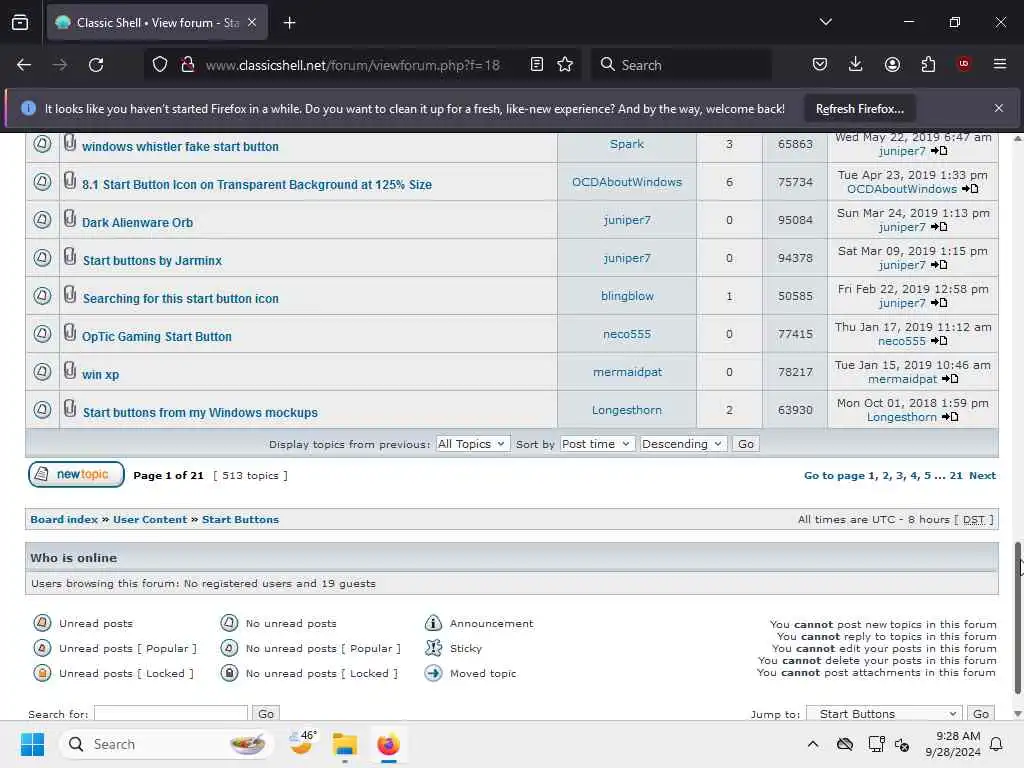Reload the current page
The width and height of the screenshot is (1024, 768).
96,65
